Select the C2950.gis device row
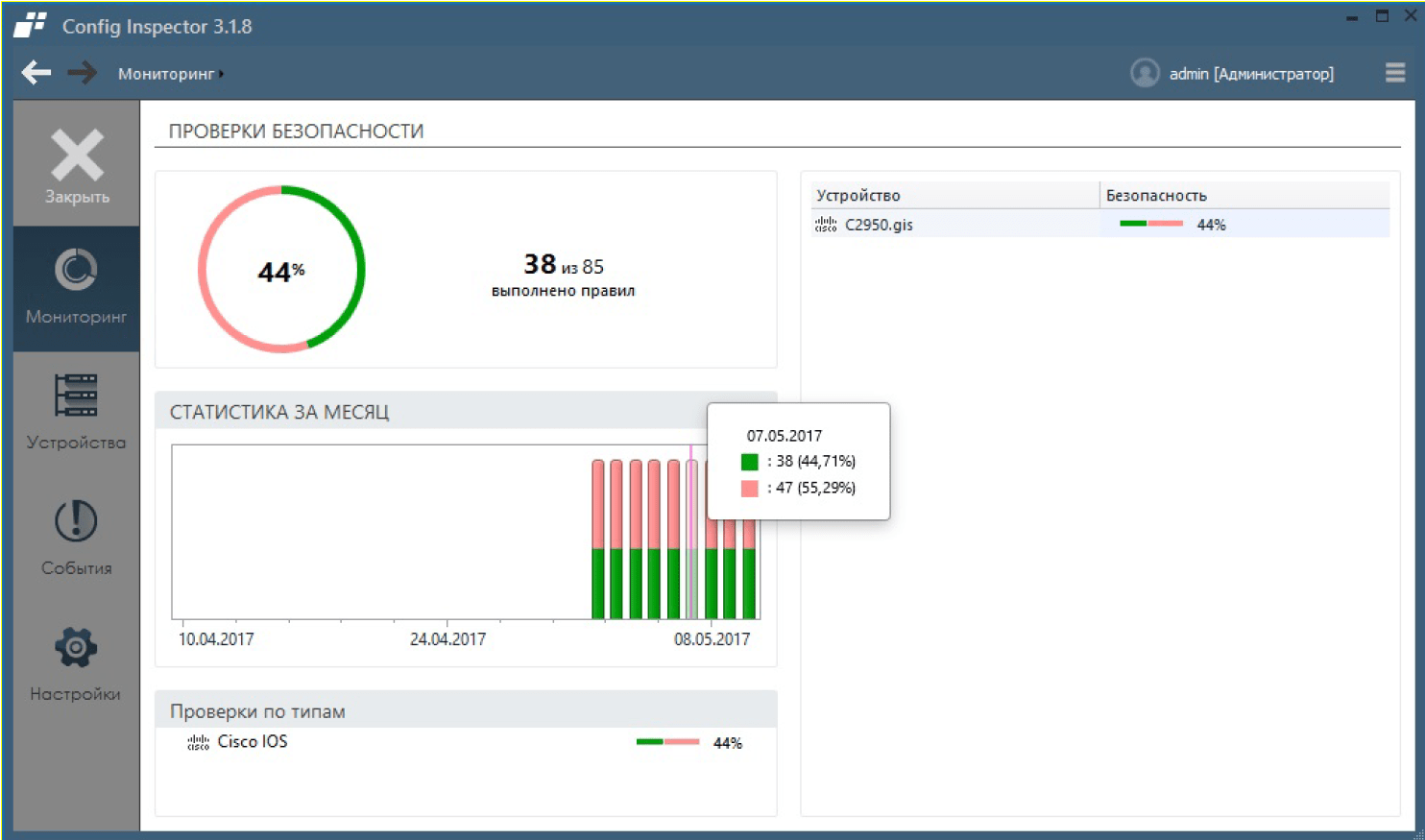 tap(879, 225)
